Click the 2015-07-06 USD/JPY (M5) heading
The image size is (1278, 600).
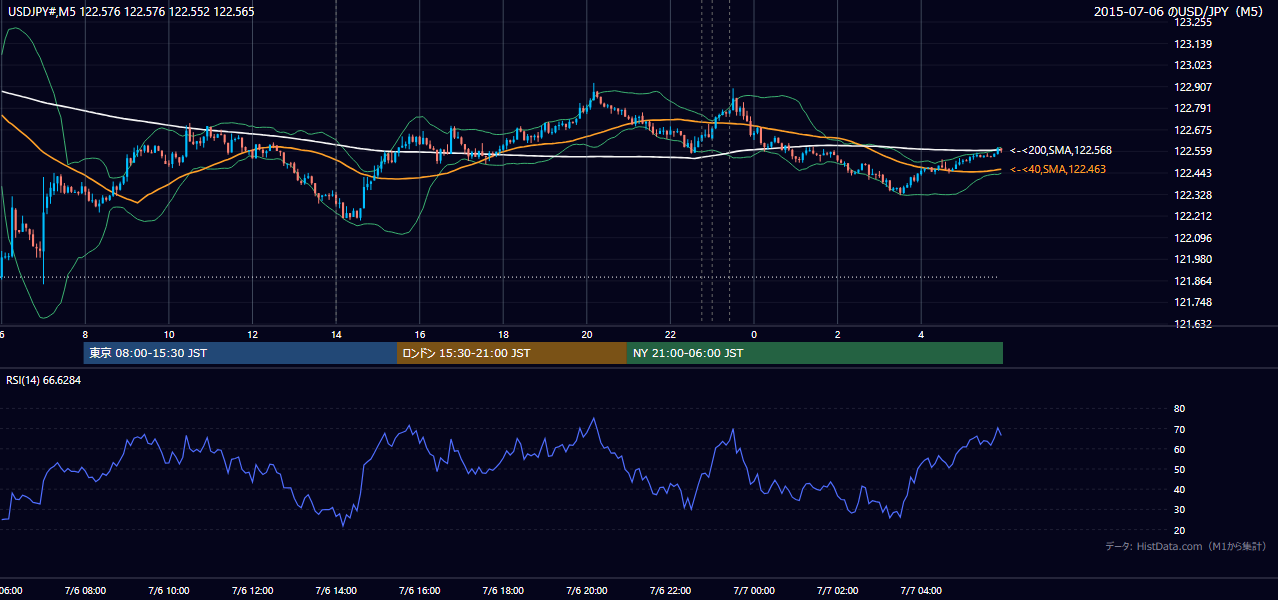[x=1180, y=12]
